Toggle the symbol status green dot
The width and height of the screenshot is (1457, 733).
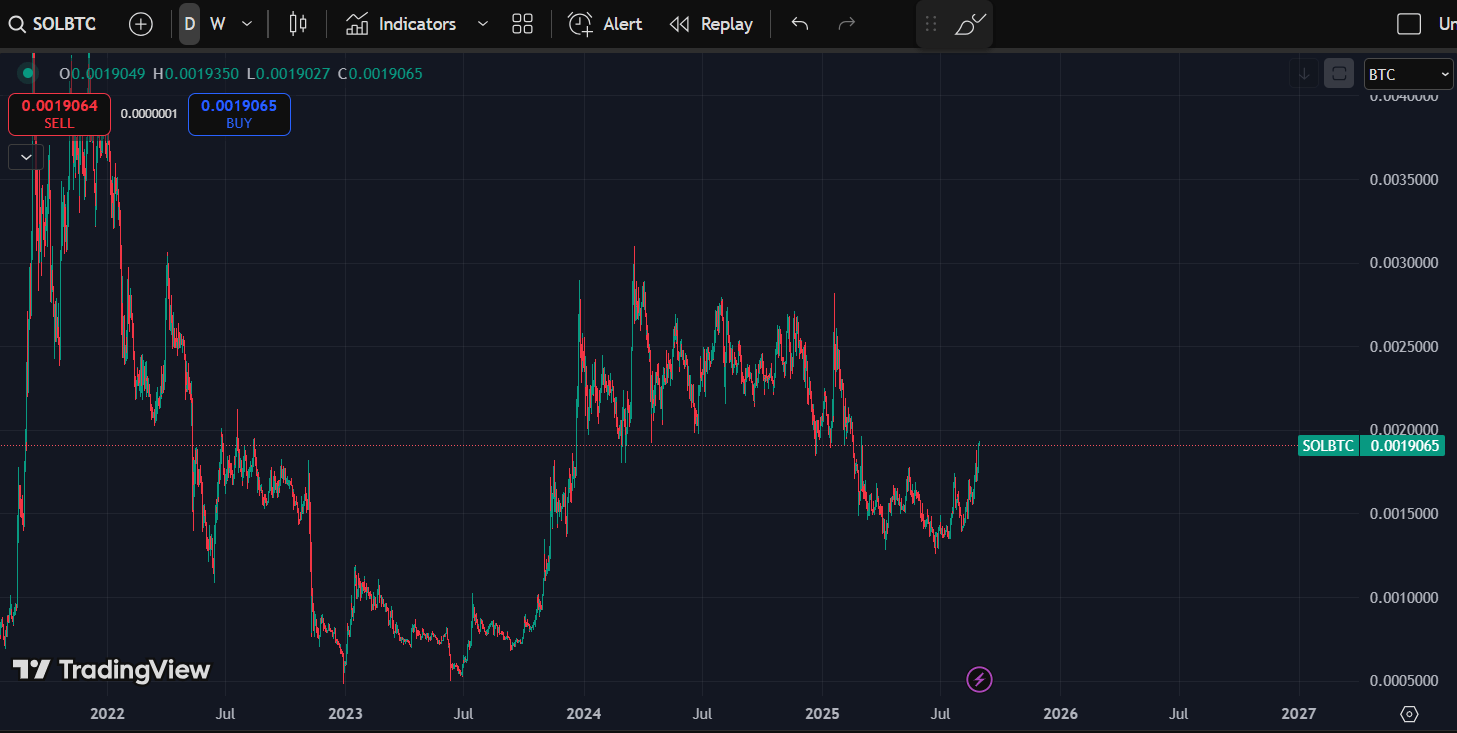point(27,73)
